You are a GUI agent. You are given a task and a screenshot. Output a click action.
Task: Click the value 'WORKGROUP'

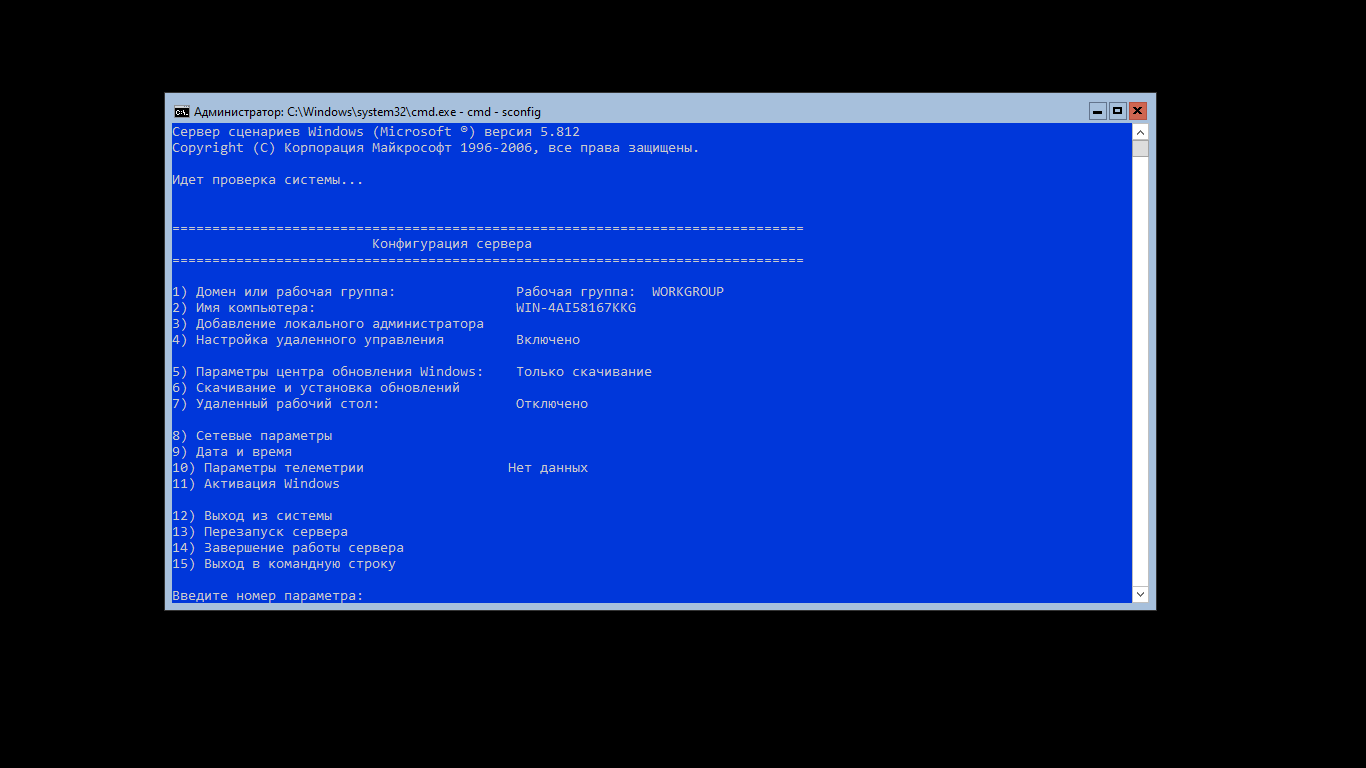[x=688, y=292]
